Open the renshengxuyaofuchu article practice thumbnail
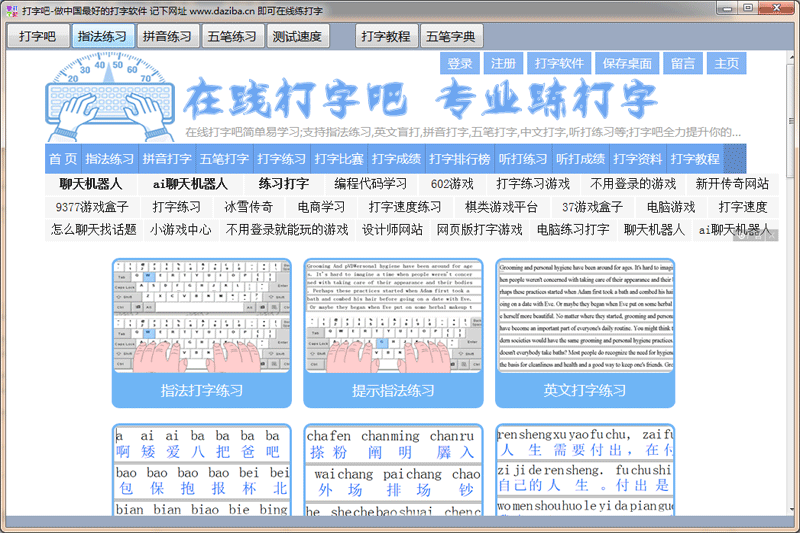Image resolution: width=800 pixels, height=533 pixels. pos(585,470)
